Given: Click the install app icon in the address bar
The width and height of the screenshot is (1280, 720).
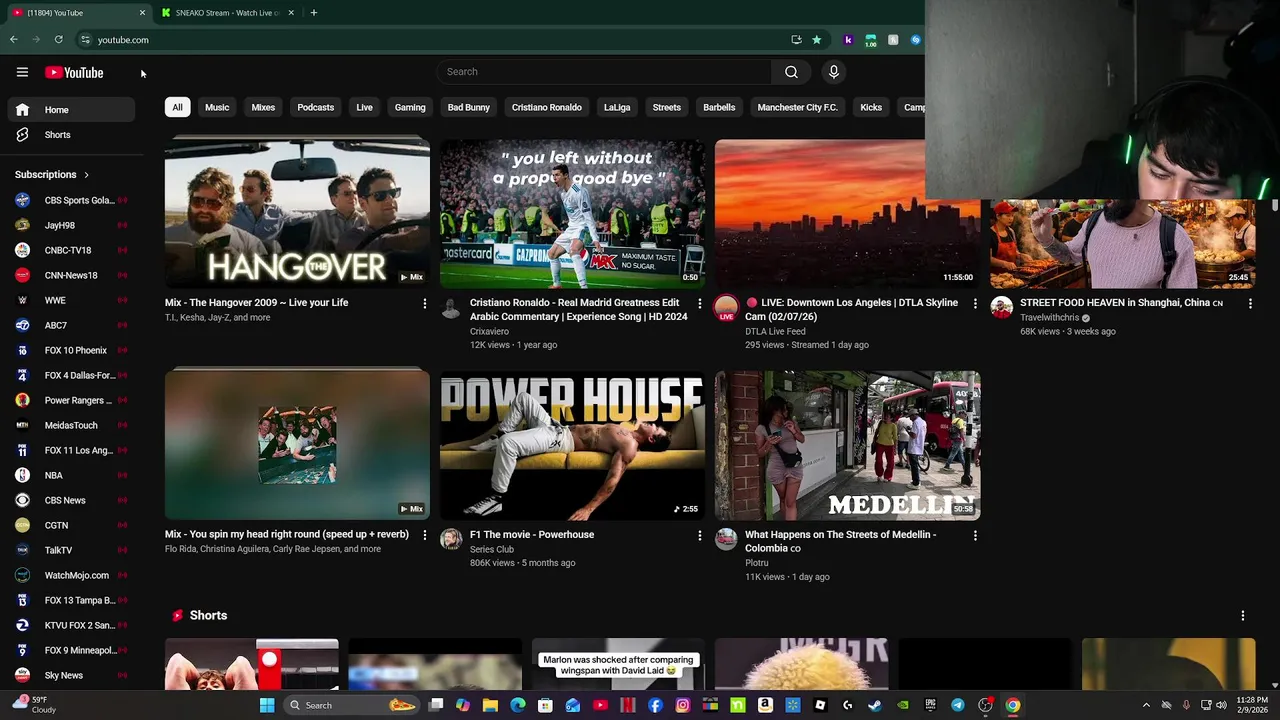Looking at the screenshot, I should click(x=796, y=40).
